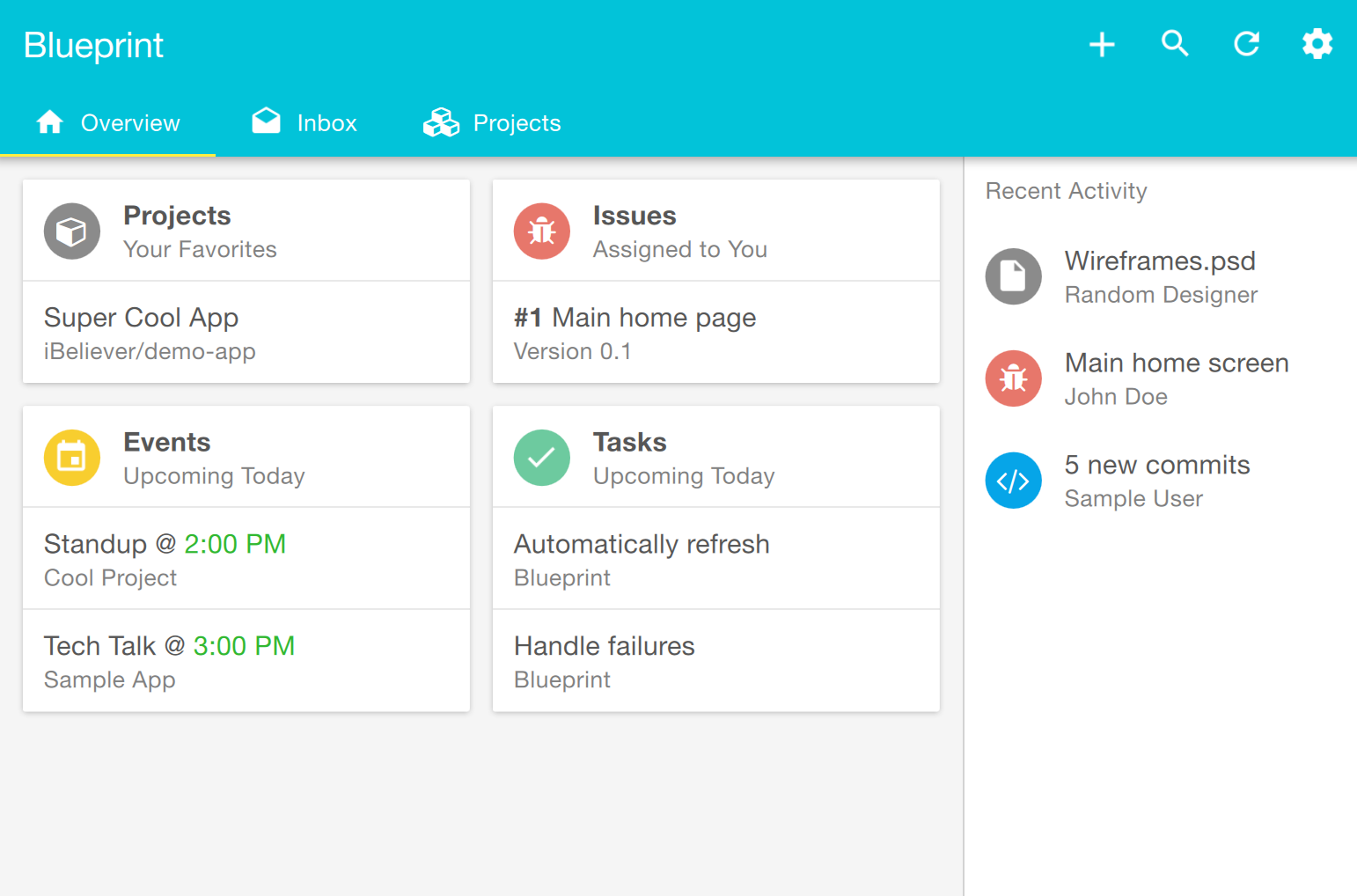This screenshot has height=896, width=1357.
Task: Click the yellow calendar icon on the Events card
Action: (x=71, y=458)
